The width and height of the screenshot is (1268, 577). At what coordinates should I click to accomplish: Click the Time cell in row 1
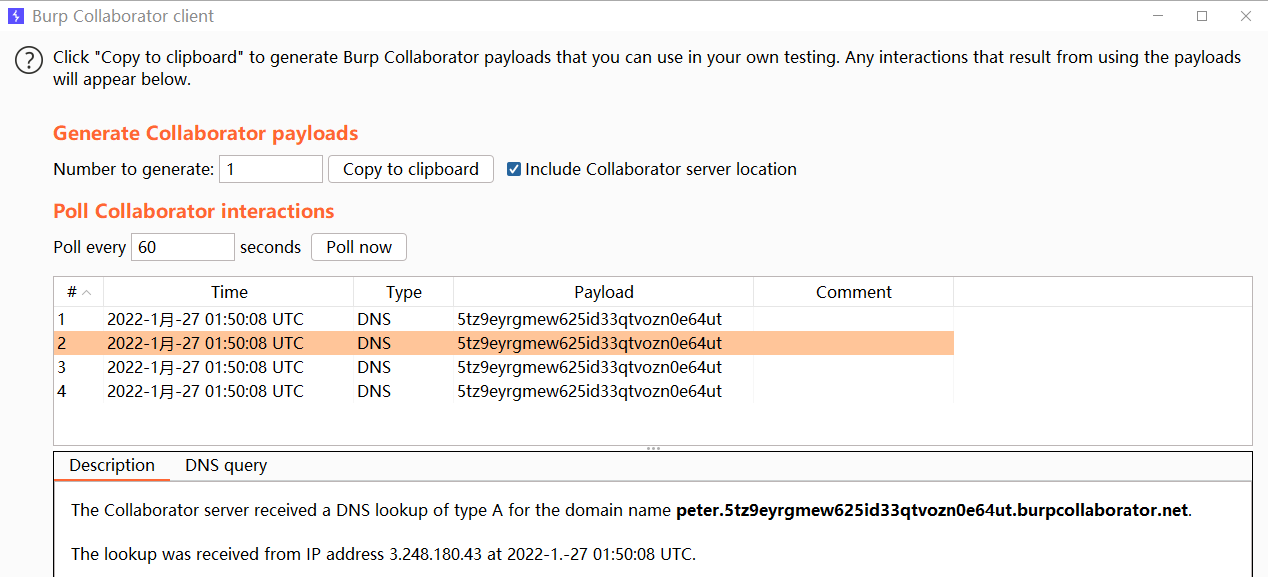229,319
